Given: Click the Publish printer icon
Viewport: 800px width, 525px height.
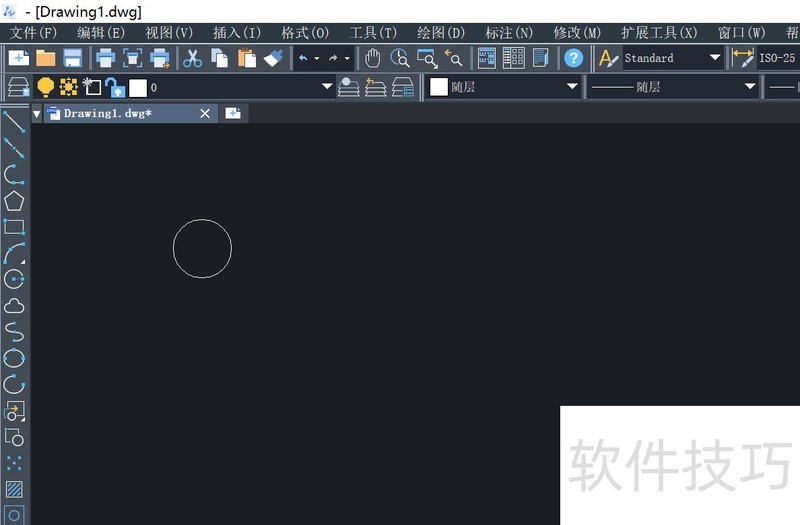Looking at the screenshot, I should [x=160, y=58].
